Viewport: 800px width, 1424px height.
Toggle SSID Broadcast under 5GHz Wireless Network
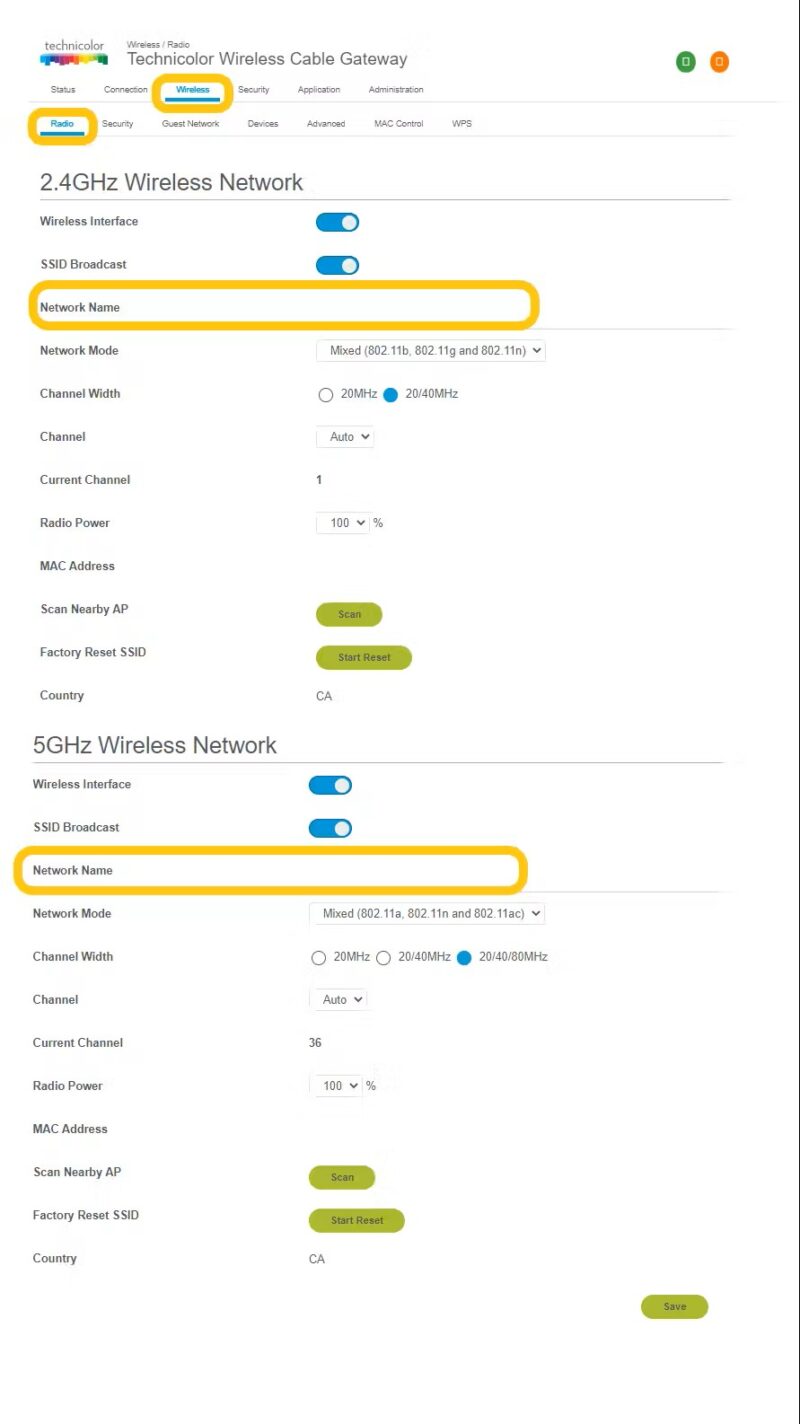tap(330, 827)
